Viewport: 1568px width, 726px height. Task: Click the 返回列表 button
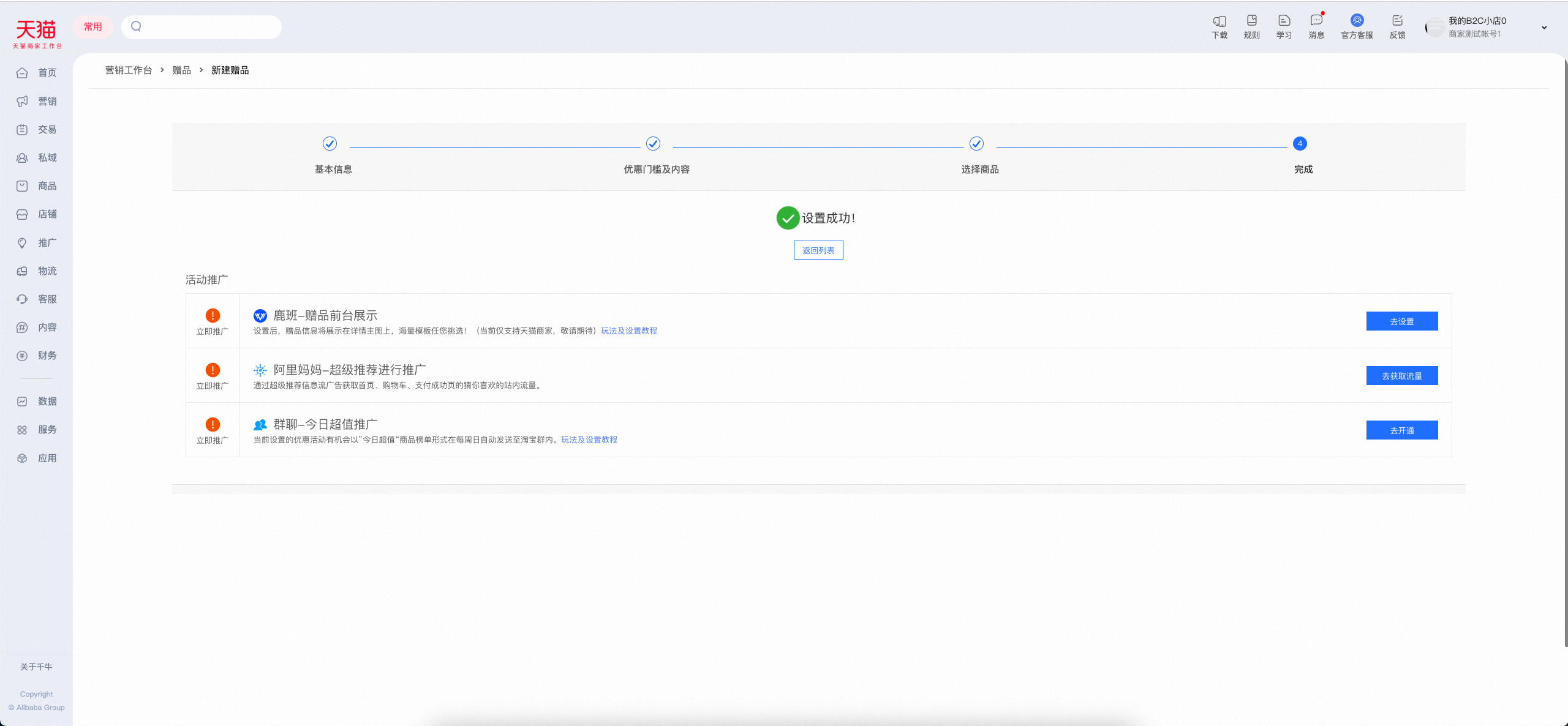818,250
